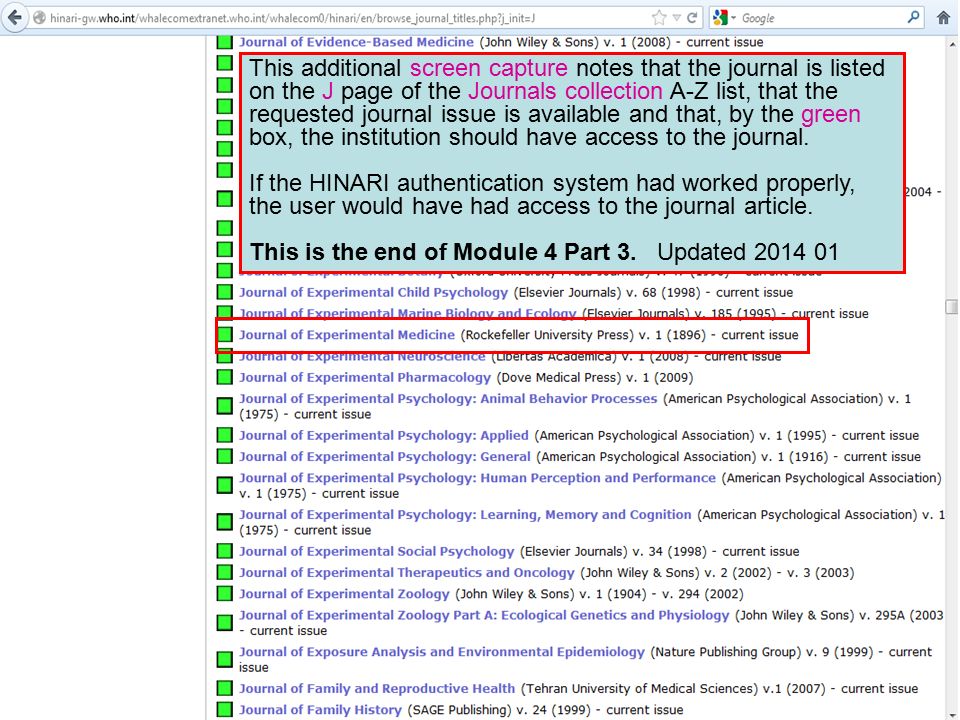Click the vertical scrollbar thumb
Image resolution: width=960 pixels, height=720 pixels.
951,306
